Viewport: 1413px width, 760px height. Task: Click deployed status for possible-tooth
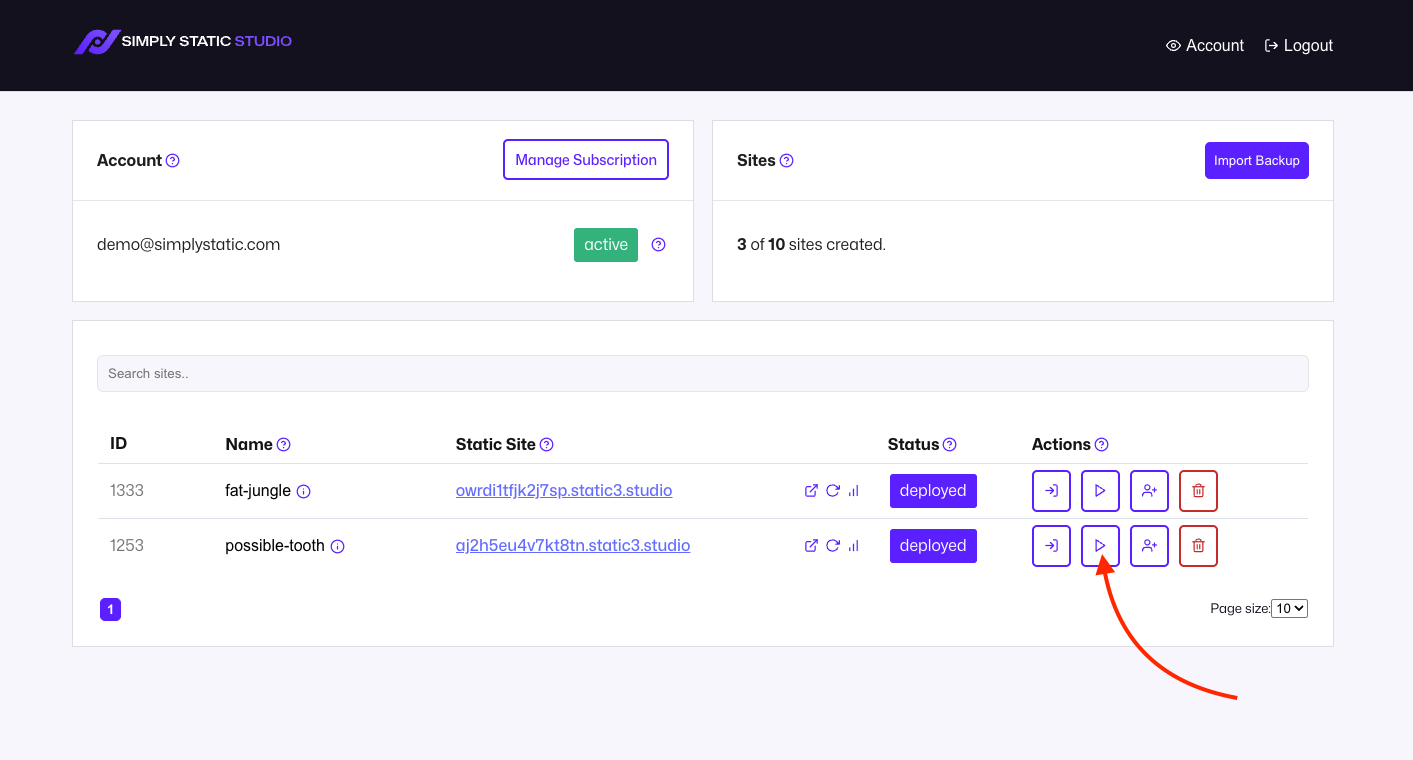click(933, 546)
